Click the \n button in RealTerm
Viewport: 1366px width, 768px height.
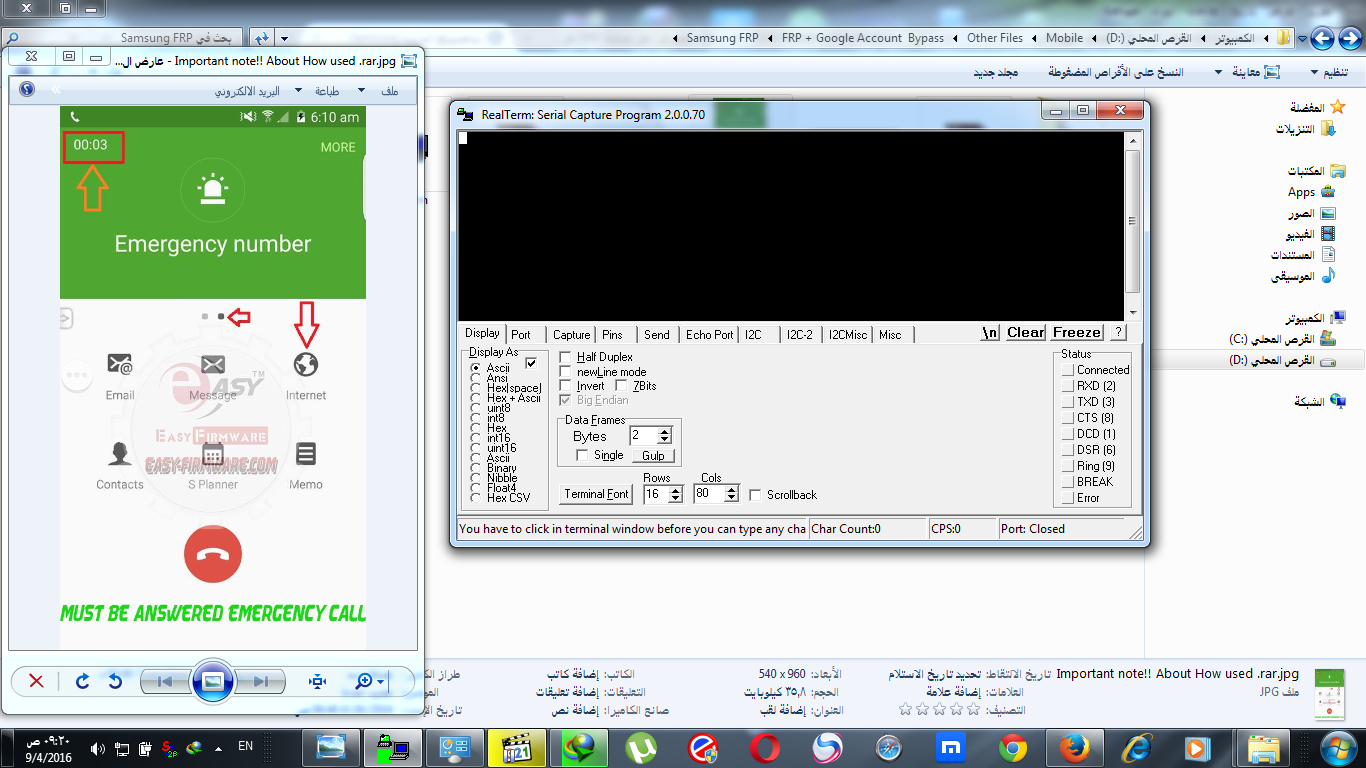pos(990,332)
